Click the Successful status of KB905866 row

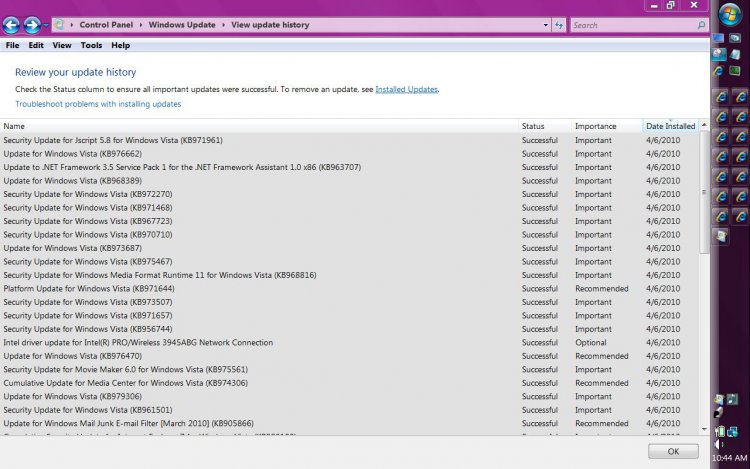tap(540, 424)
